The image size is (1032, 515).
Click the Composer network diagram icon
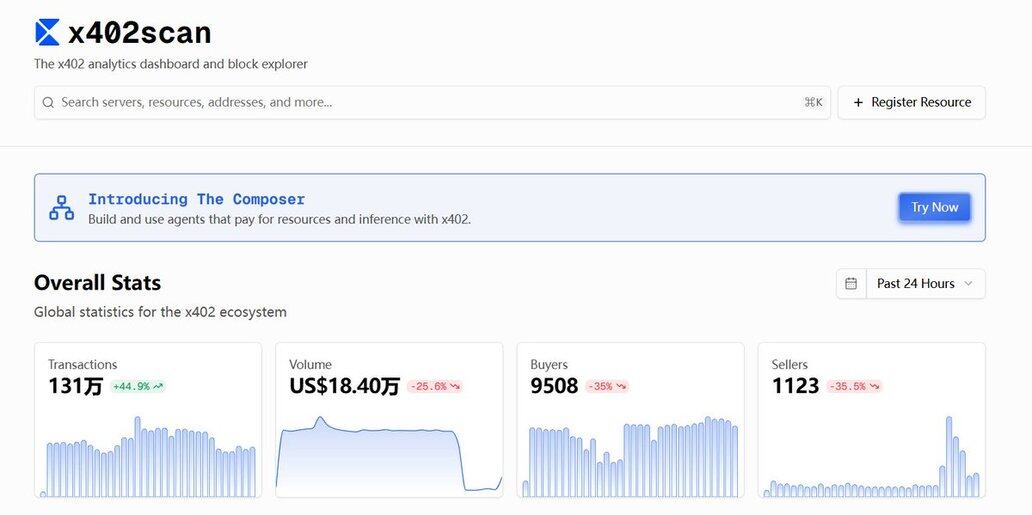[62, 208]
